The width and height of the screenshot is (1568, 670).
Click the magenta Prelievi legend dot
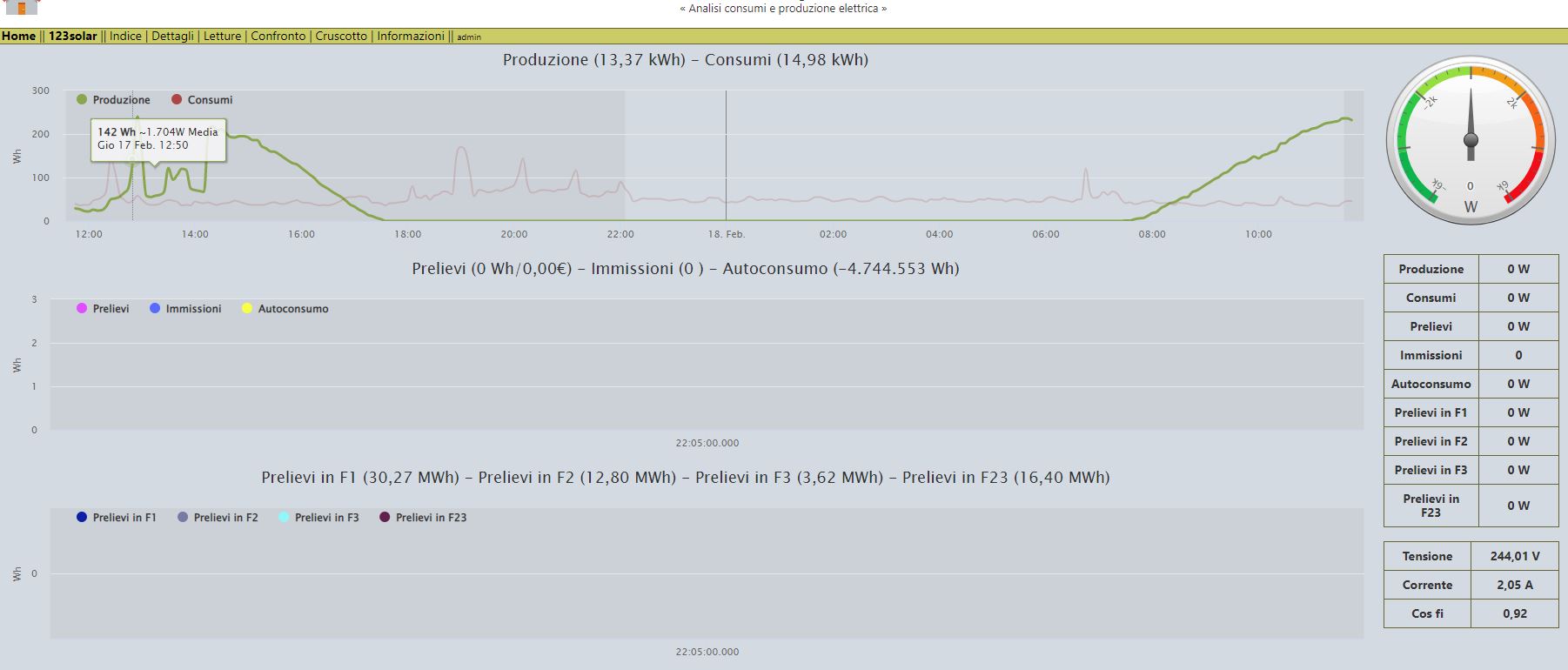coord(82,308)
